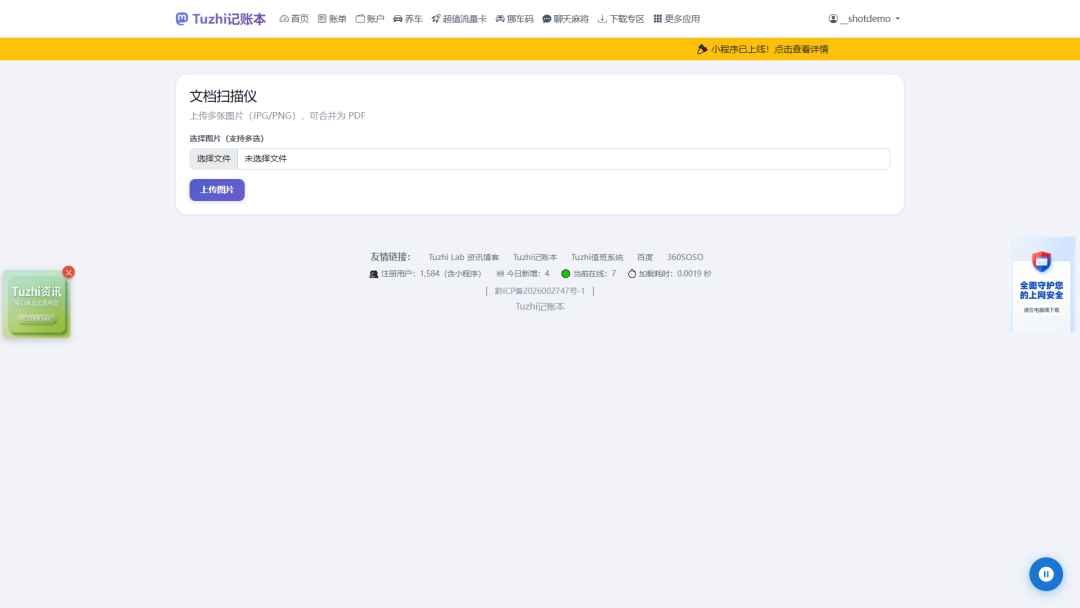Expand the _shotdemo account dropdown arrow
The image size is (1080, 608).
[897, 19]
